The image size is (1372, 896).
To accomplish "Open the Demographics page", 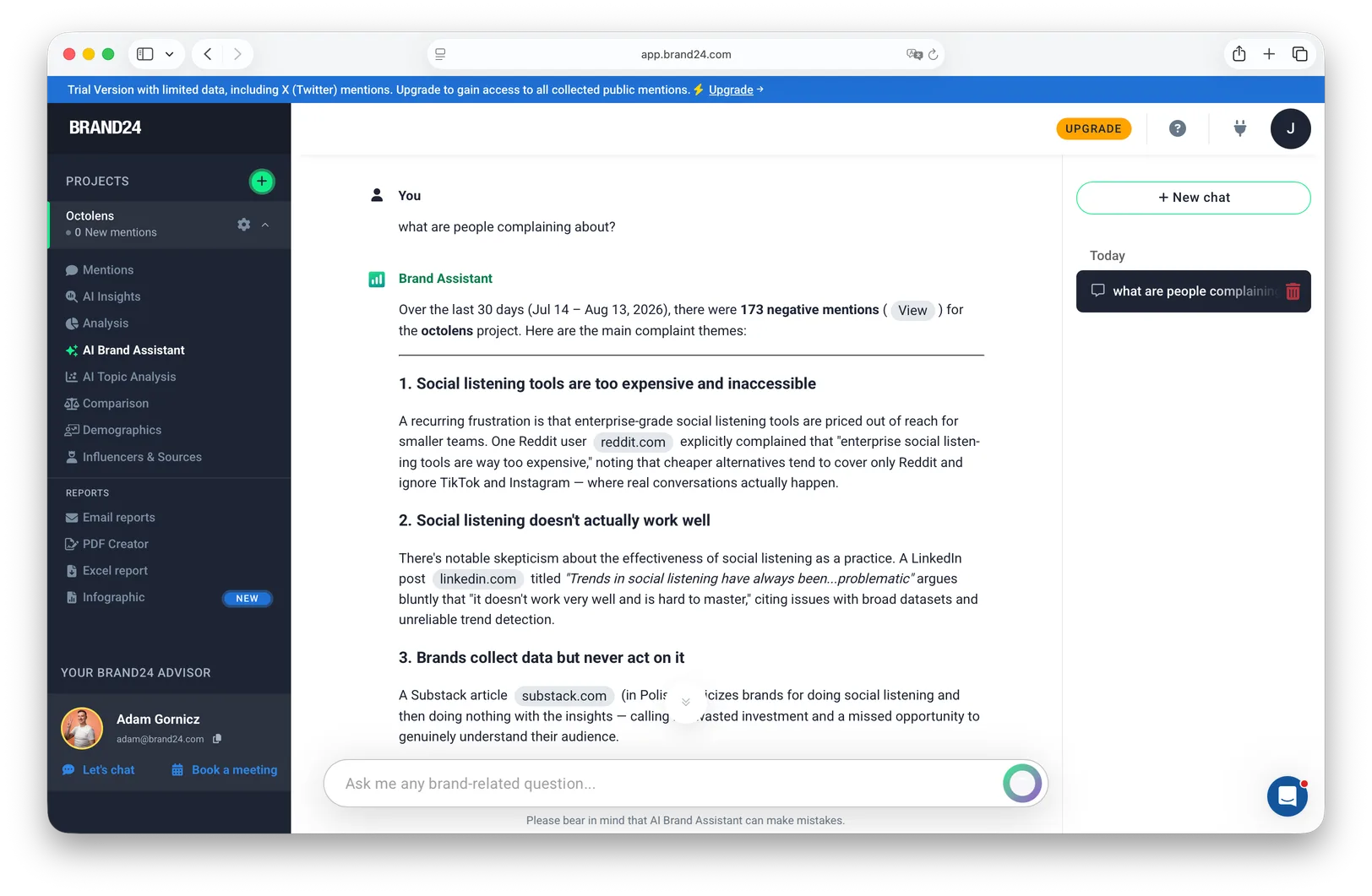I will click(x=122, y=430).
